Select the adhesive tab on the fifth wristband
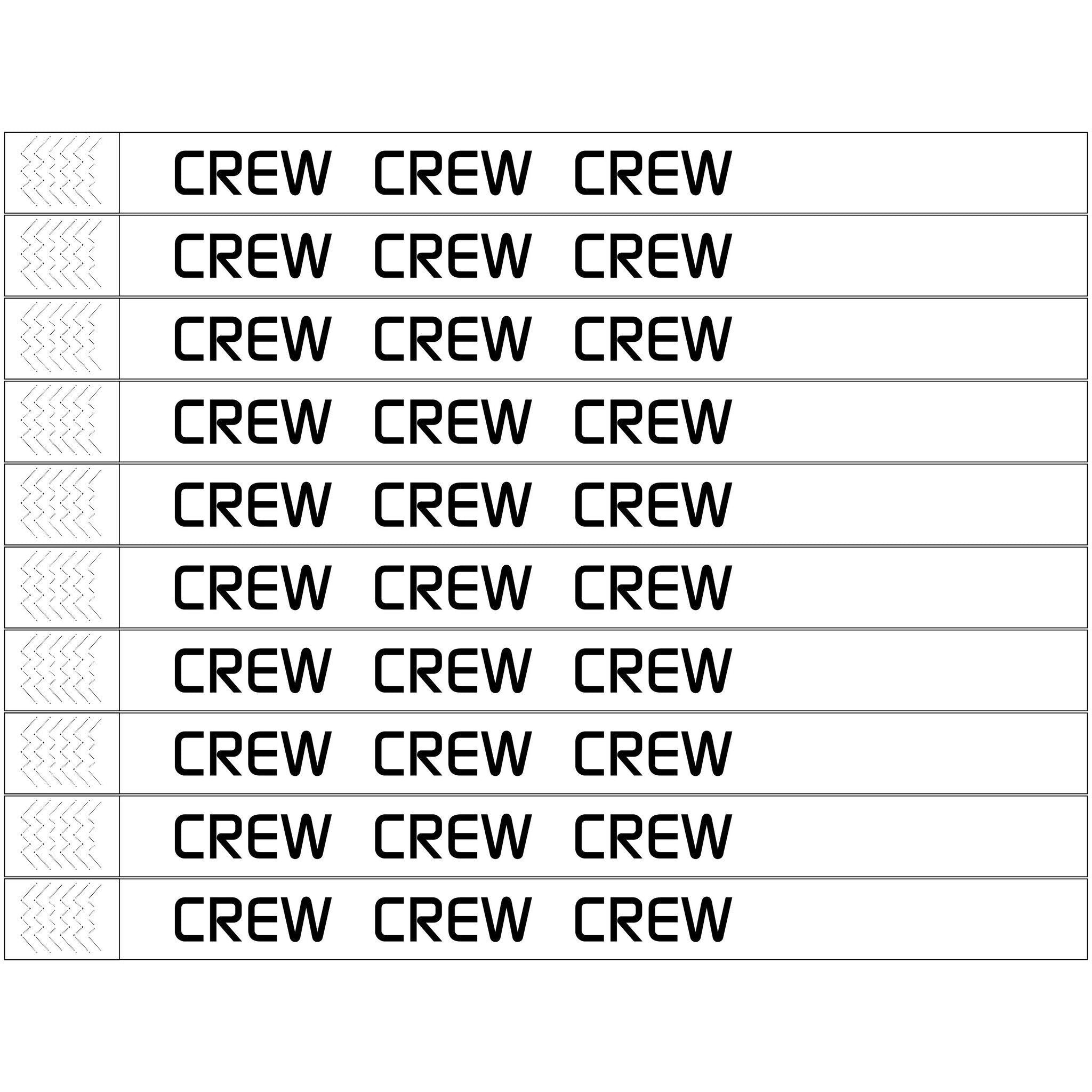The image size is (1092, 1092). (x=61, y=504)
